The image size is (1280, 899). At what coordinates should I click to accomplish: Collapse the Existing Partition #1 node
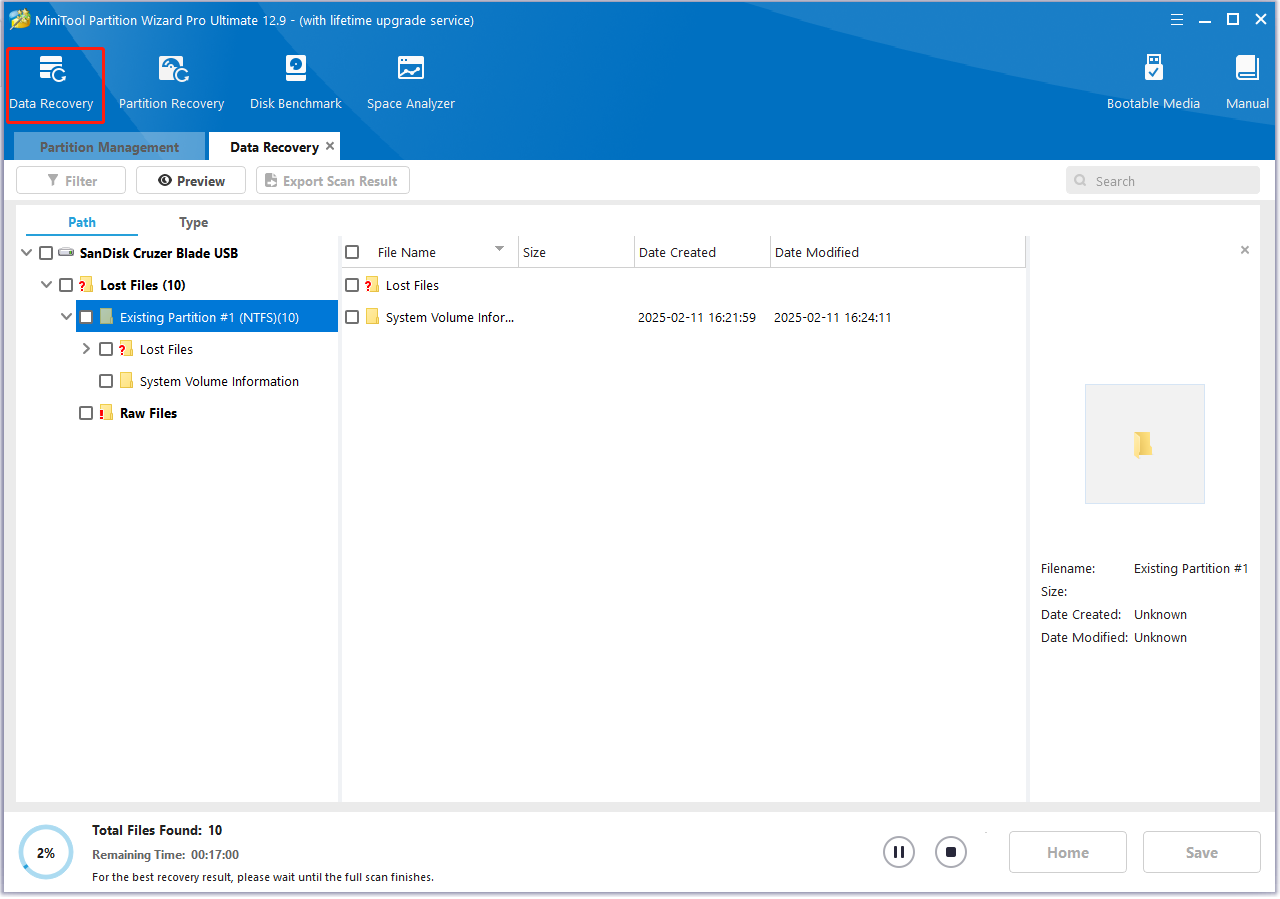point(66,317)
